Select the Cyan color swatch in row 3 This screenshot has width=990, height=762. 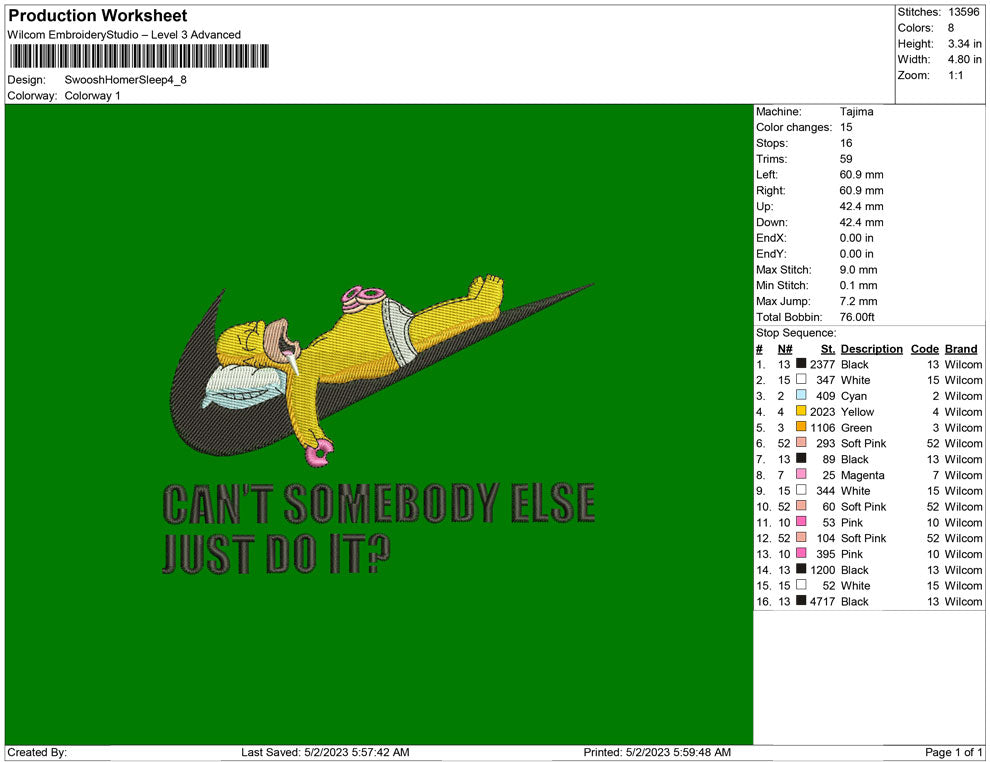(x=801, y=395)
